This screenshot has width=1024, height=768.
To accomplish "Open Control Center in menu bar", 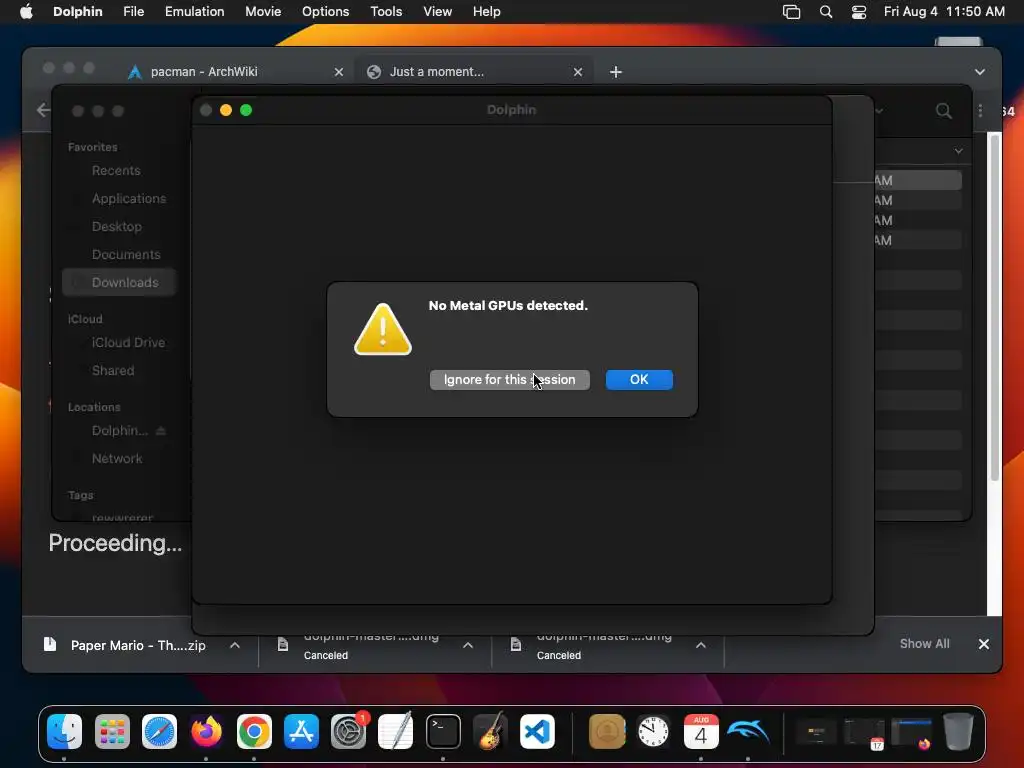I will pos(859,12).
